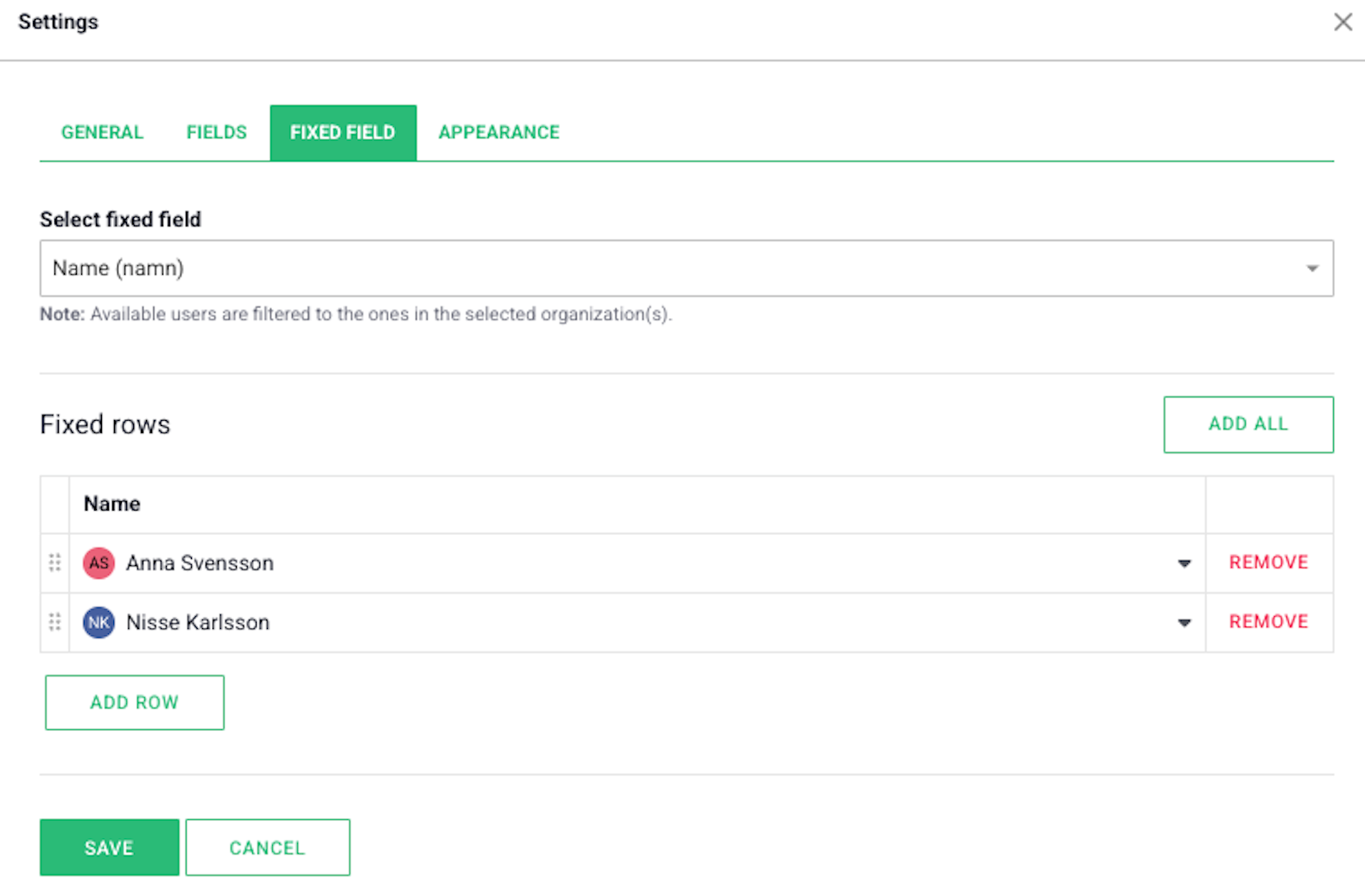The width and height of the screenshot is (1365, 896).
Task: Click the drag handle for Nisse Karlsson row
Action: (x=54, y=622)
